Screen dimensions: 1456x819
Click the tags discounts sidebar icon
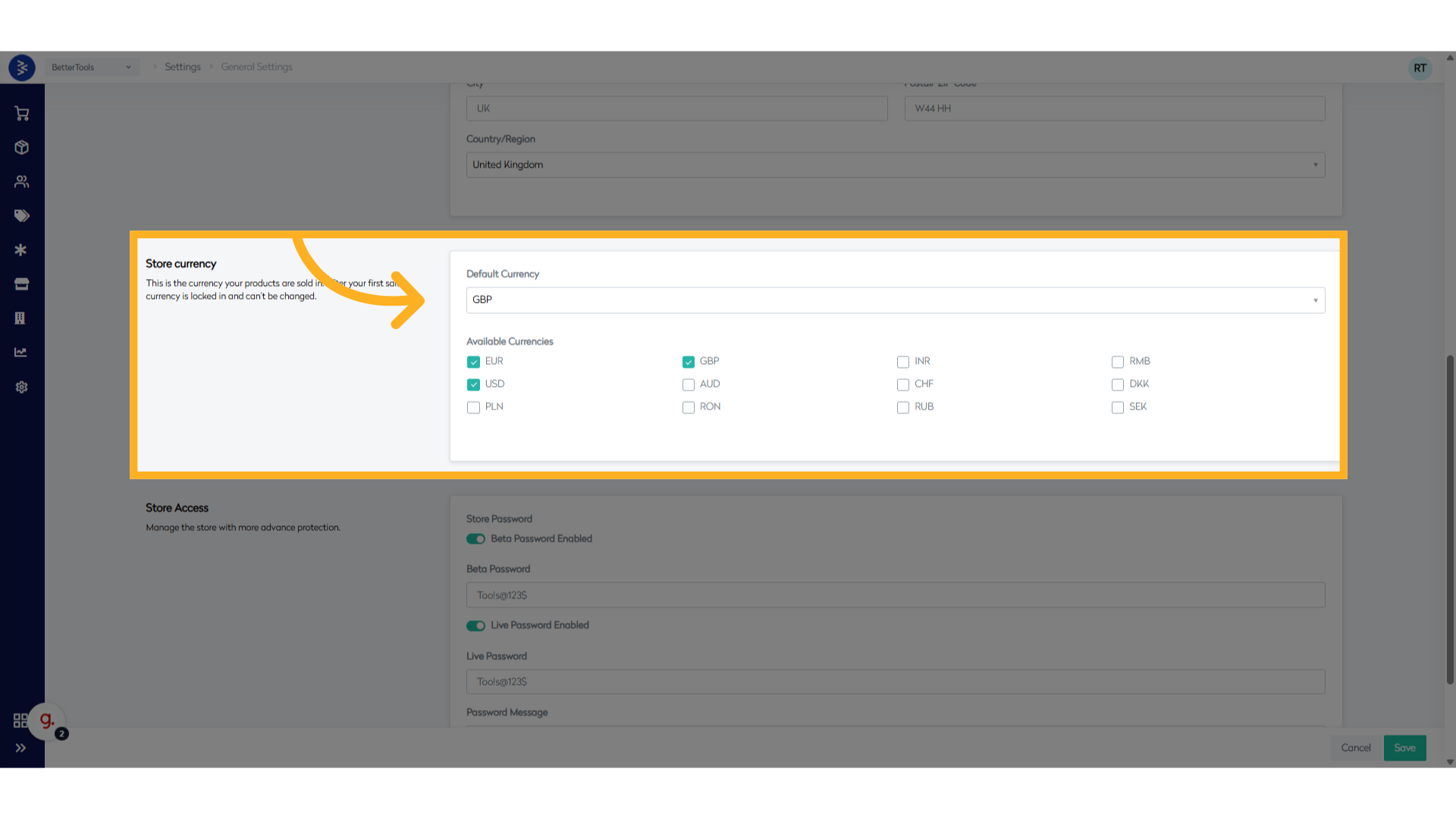pos(21,216)
